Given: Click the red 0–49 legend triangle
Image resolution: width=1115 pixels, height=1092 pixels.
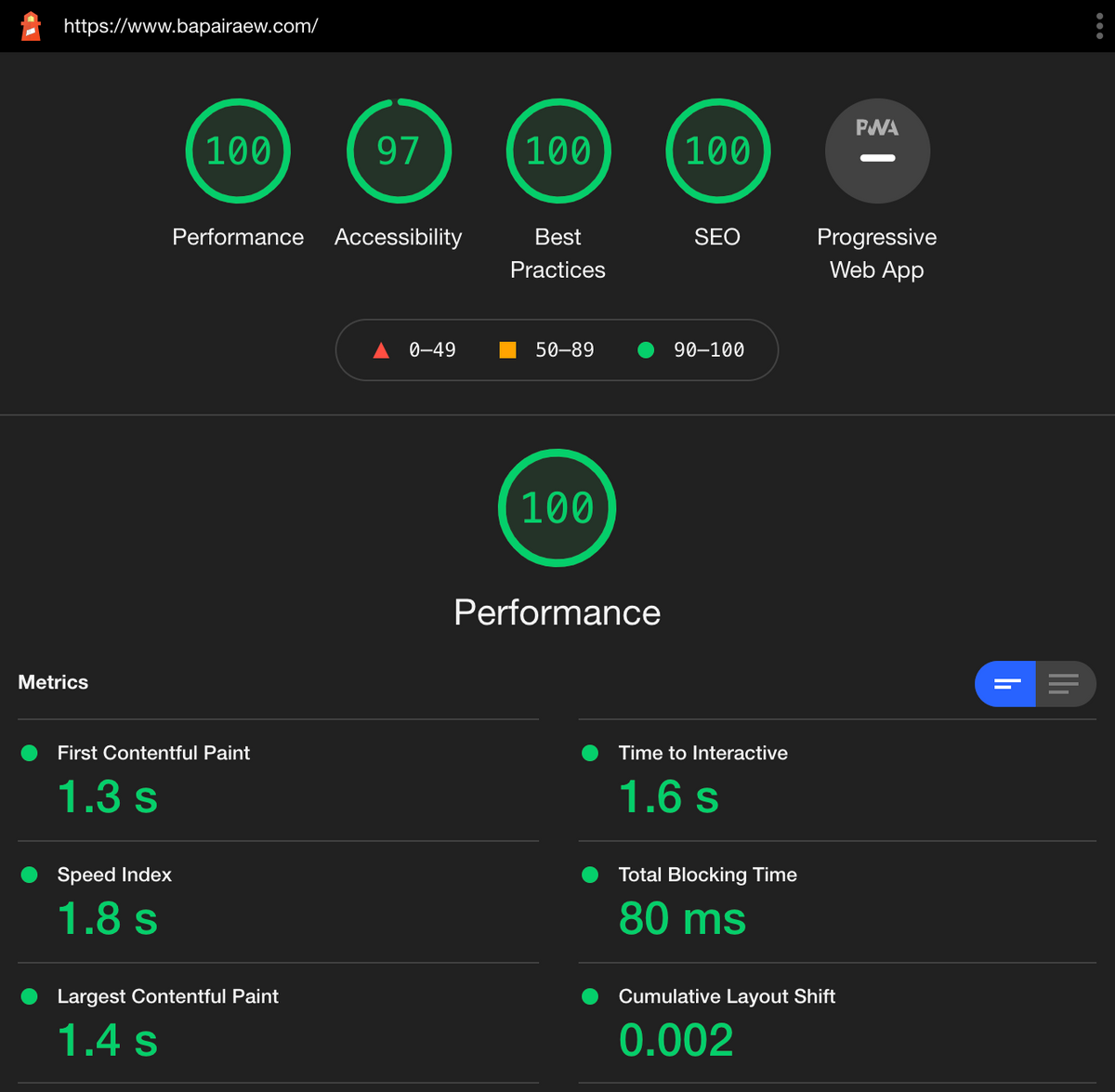Looking at the screenshot, I should 381,350.
